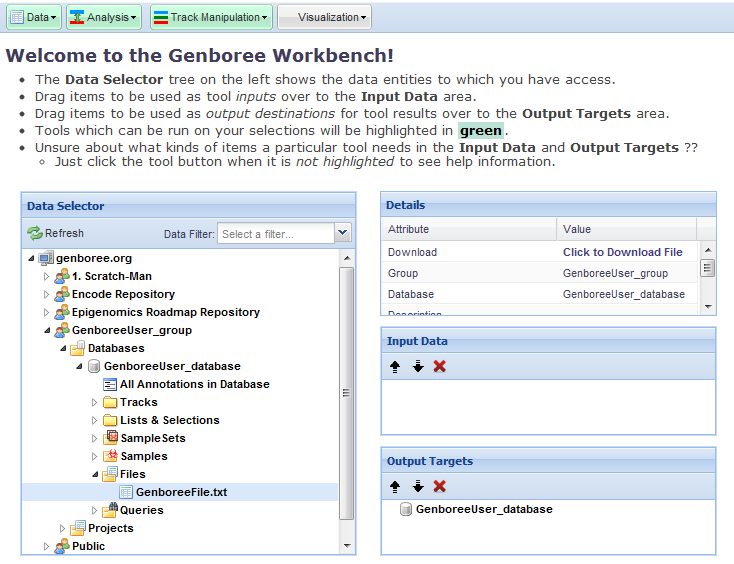Click the Click to Download File link
The width and height of the screenshot is (734, 564).
(622, 252)
